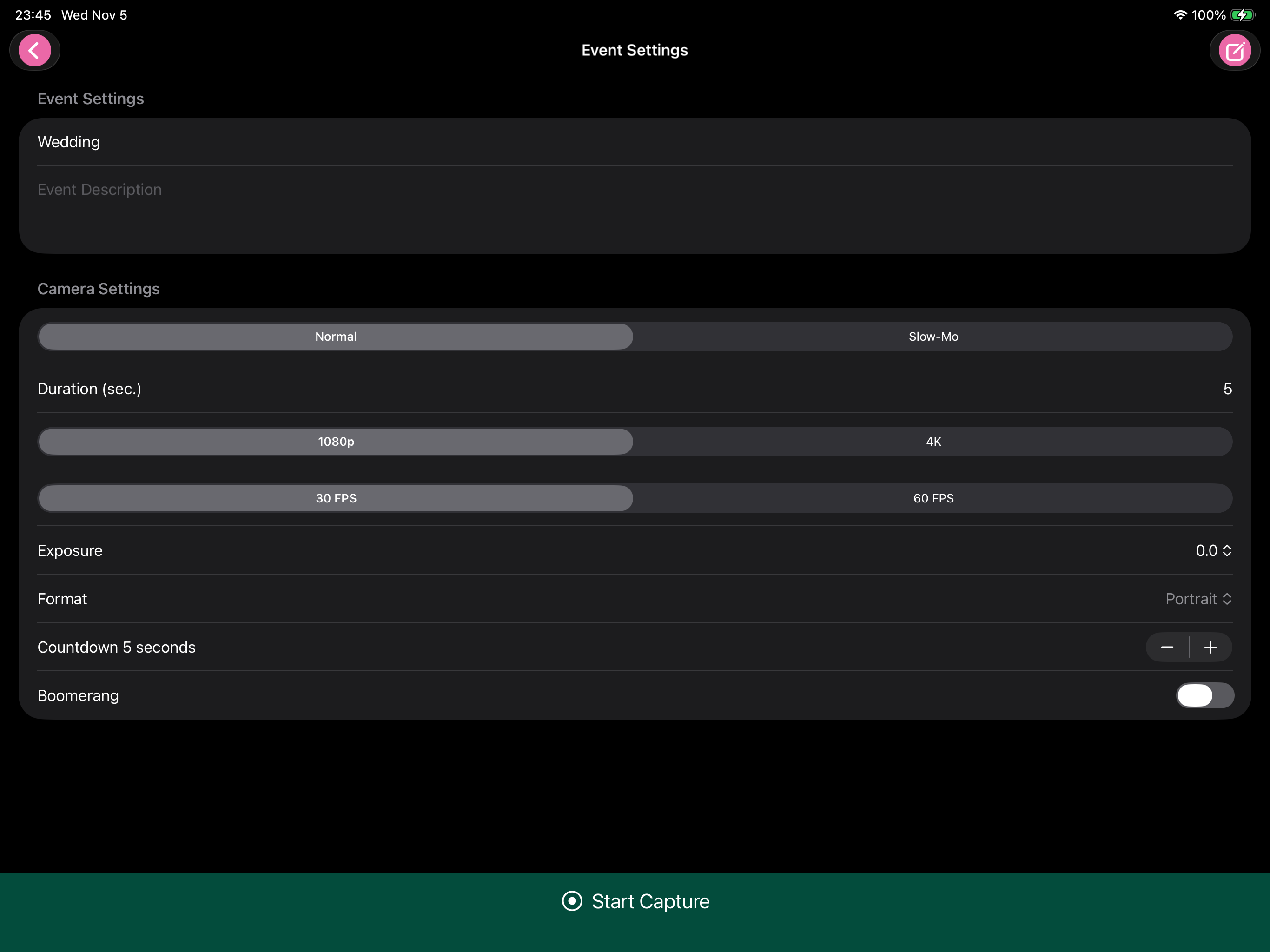1270x952 pixels.
Task: Tap the Camera Settings section header
Action: click(98, 289)
